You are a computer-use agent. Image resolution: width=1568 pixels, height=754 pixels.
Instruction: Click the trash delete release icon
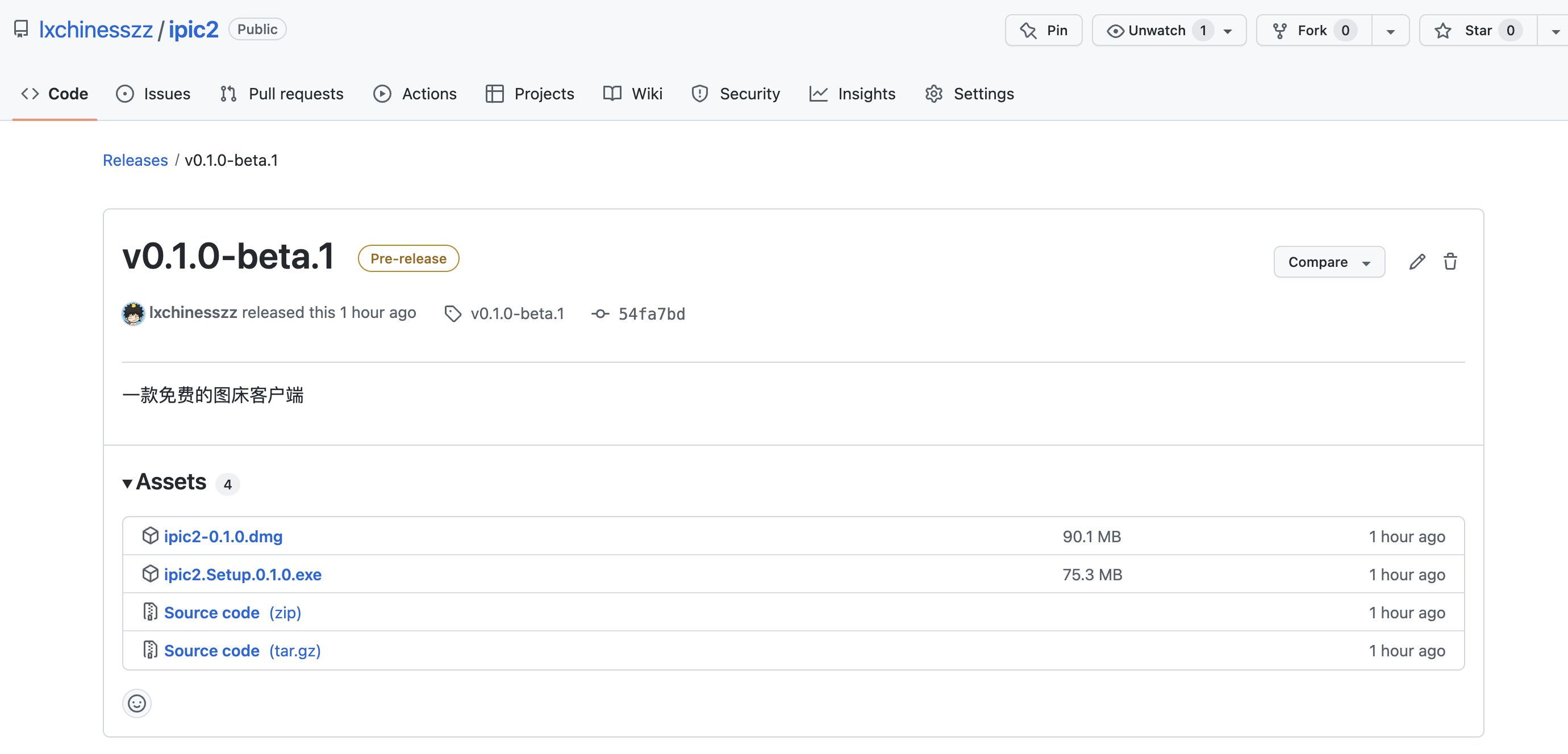[x=1450, y=262]
